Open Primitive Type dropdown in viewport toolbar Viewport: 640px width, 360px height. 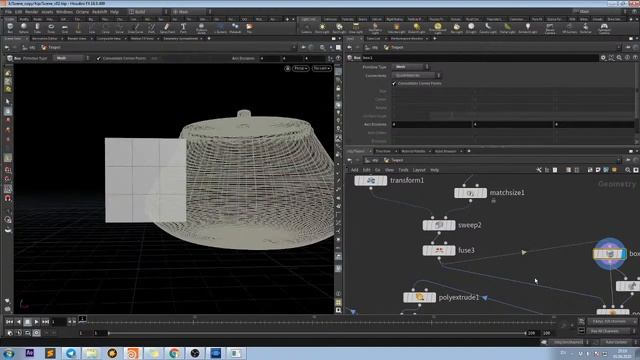(x=72, y=58)
